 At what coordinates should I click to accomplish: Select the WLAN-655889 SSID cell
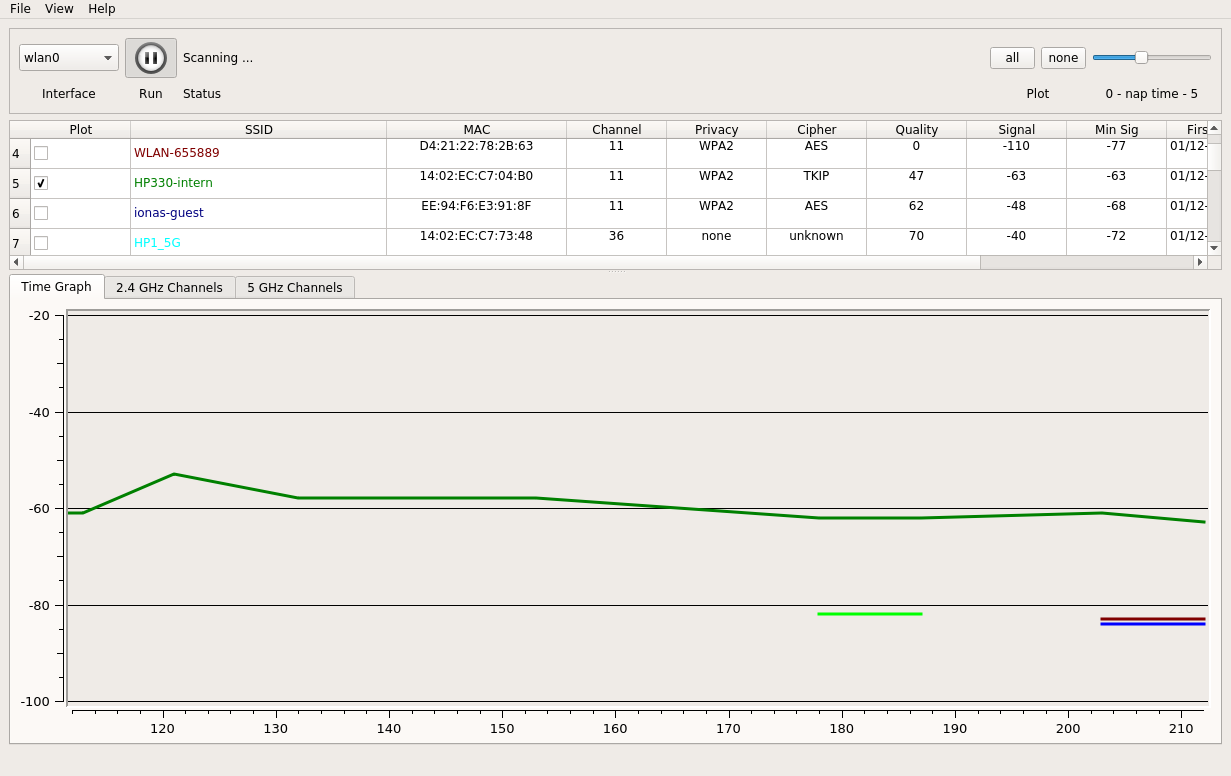point(259,153)
